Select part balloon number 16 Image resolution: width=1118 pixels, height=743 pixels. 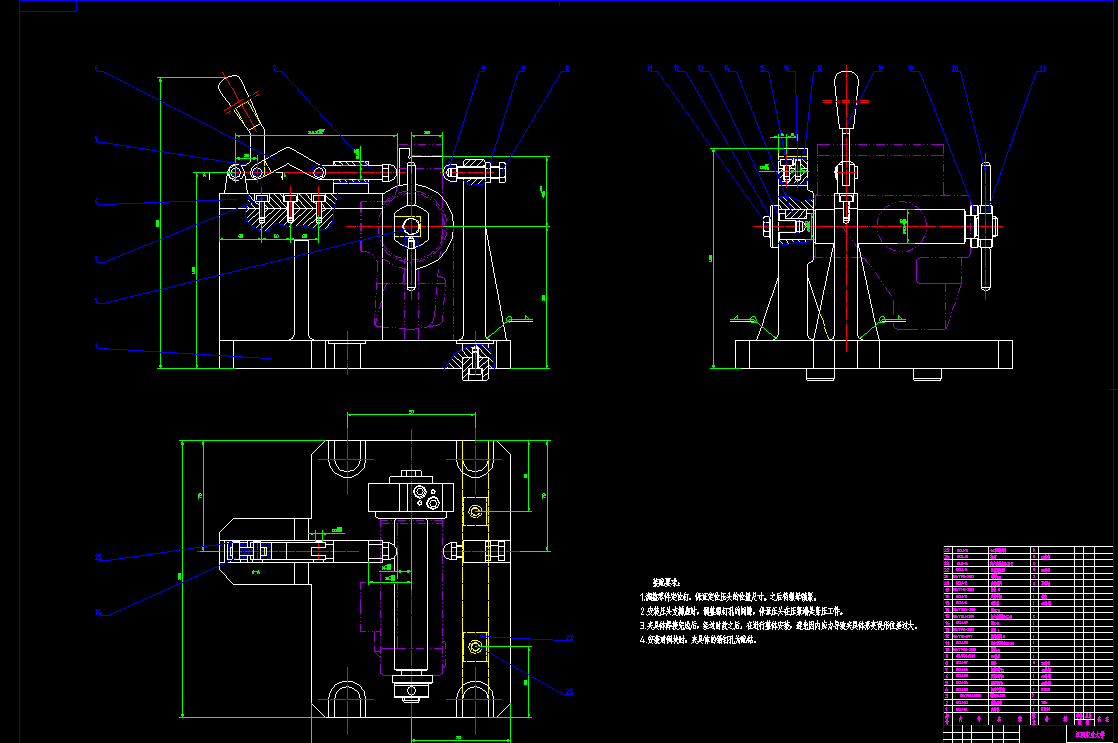pos(787,68)
